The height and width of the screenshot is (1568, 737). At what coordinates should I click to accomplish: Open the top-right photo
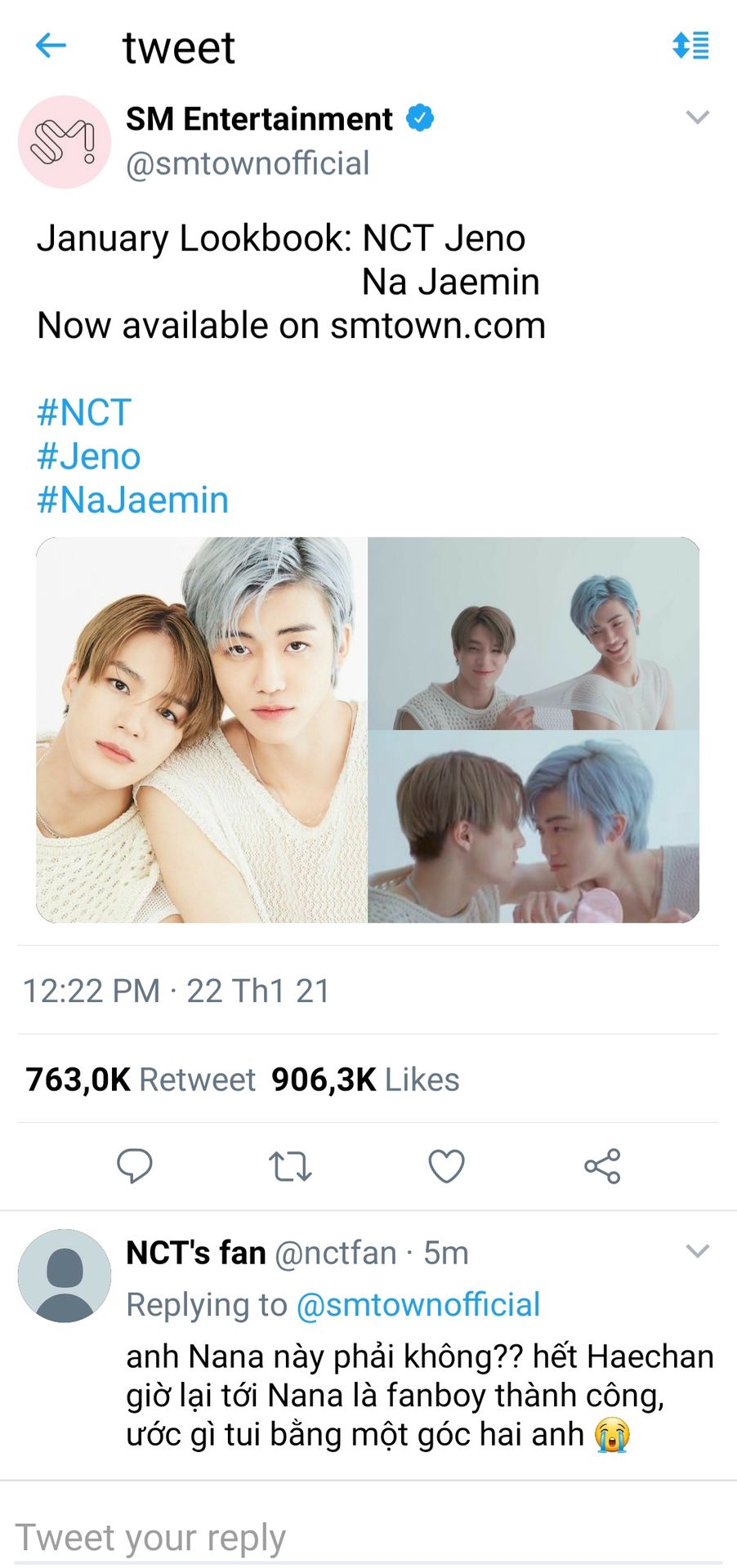point(534,633)
